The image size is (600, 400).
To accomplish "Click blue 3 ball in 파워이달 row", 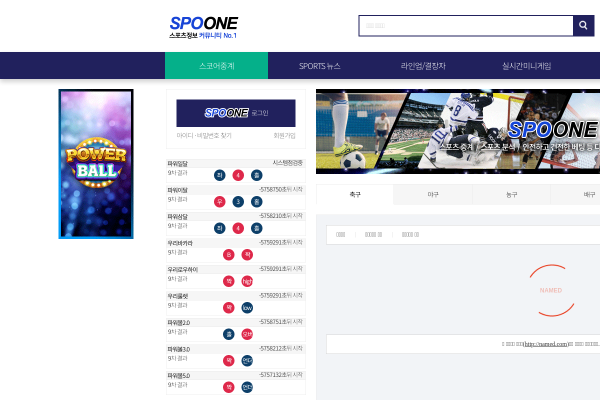I will [238, 202].
